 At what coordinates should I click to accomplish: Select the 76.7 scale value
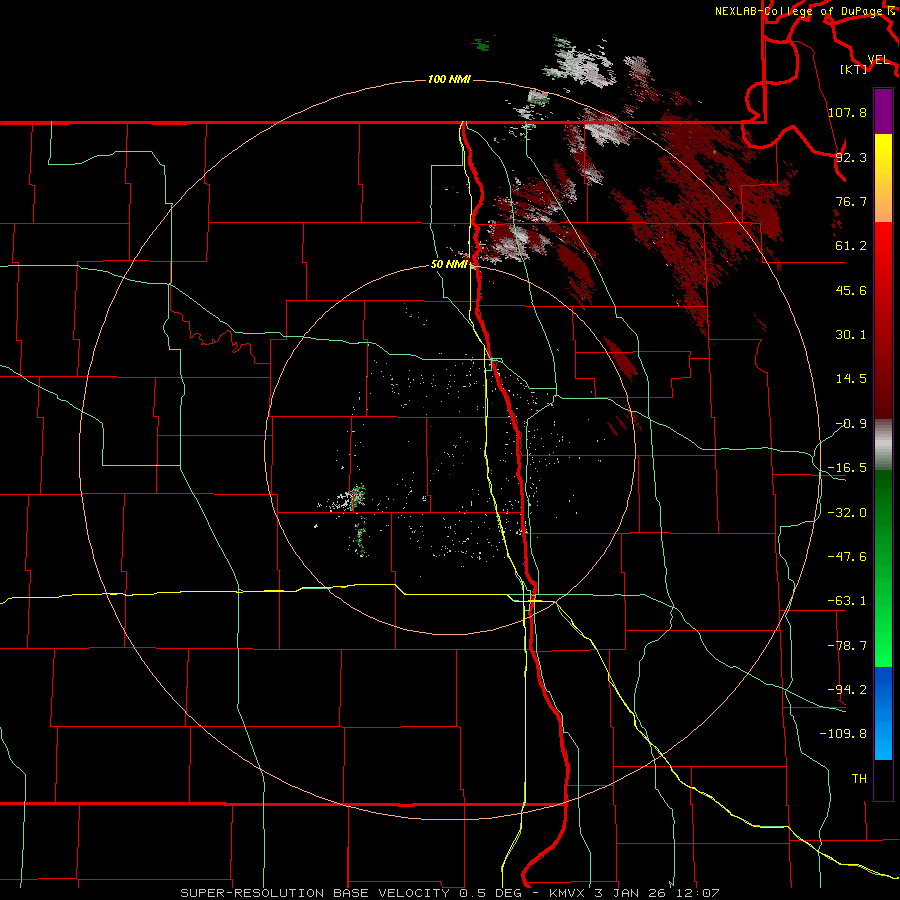tap(851, 201)
